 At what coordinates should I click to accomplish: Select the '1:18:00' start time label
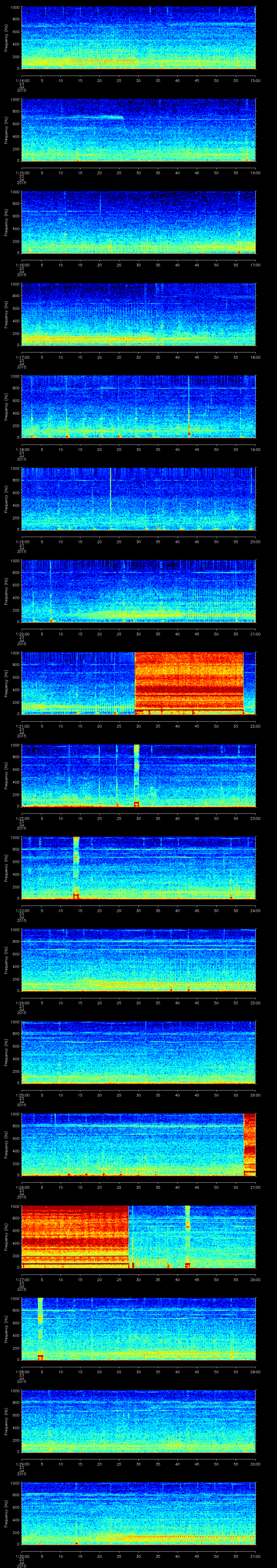[22, 449]
